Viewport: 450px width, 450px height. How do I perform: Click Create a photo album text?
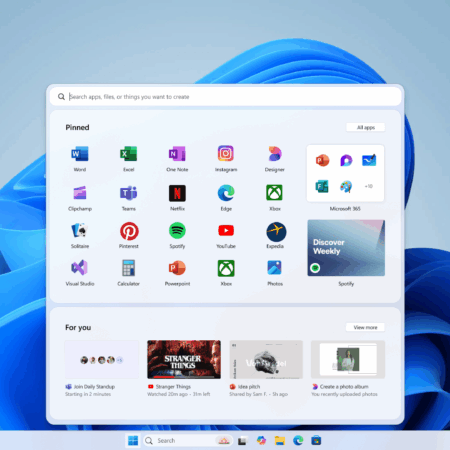tap(344, 387)
